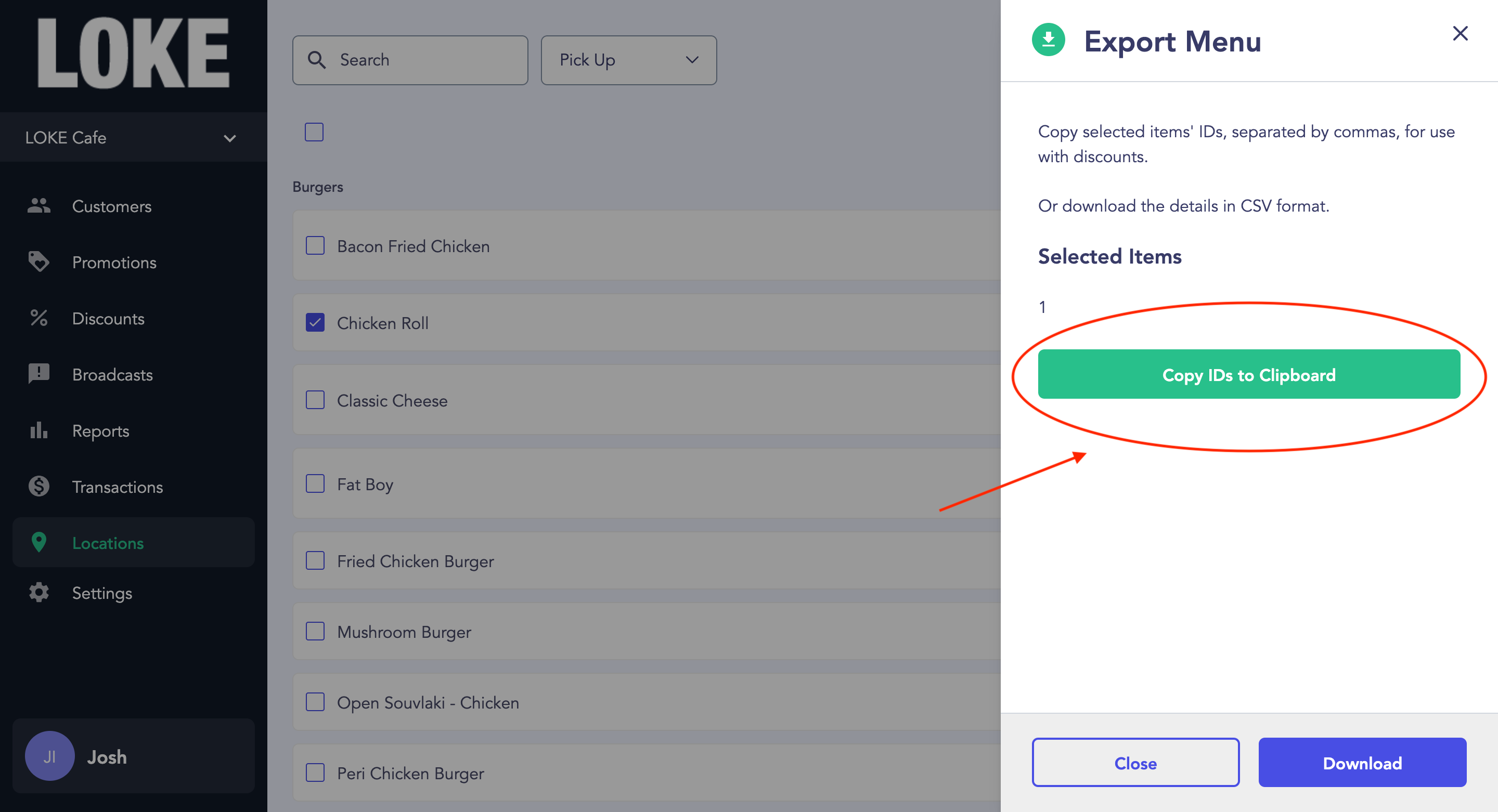Screen dimensions: 1498x812
Task: Click the Customers people icon
Action: 38,206
